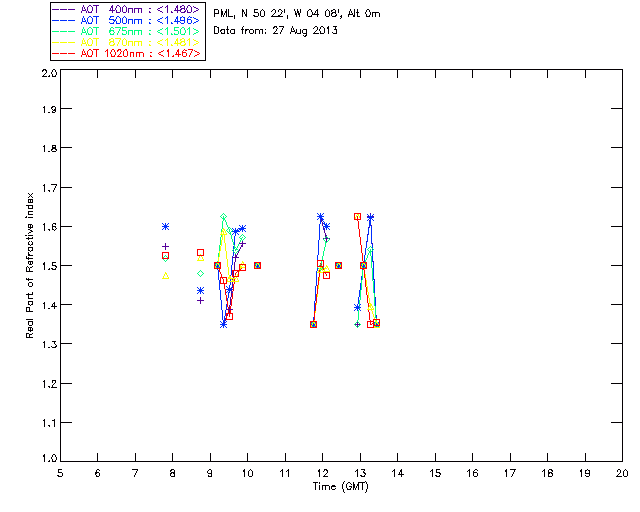Click the y-axis tick label 1.4

click(49, 305)
